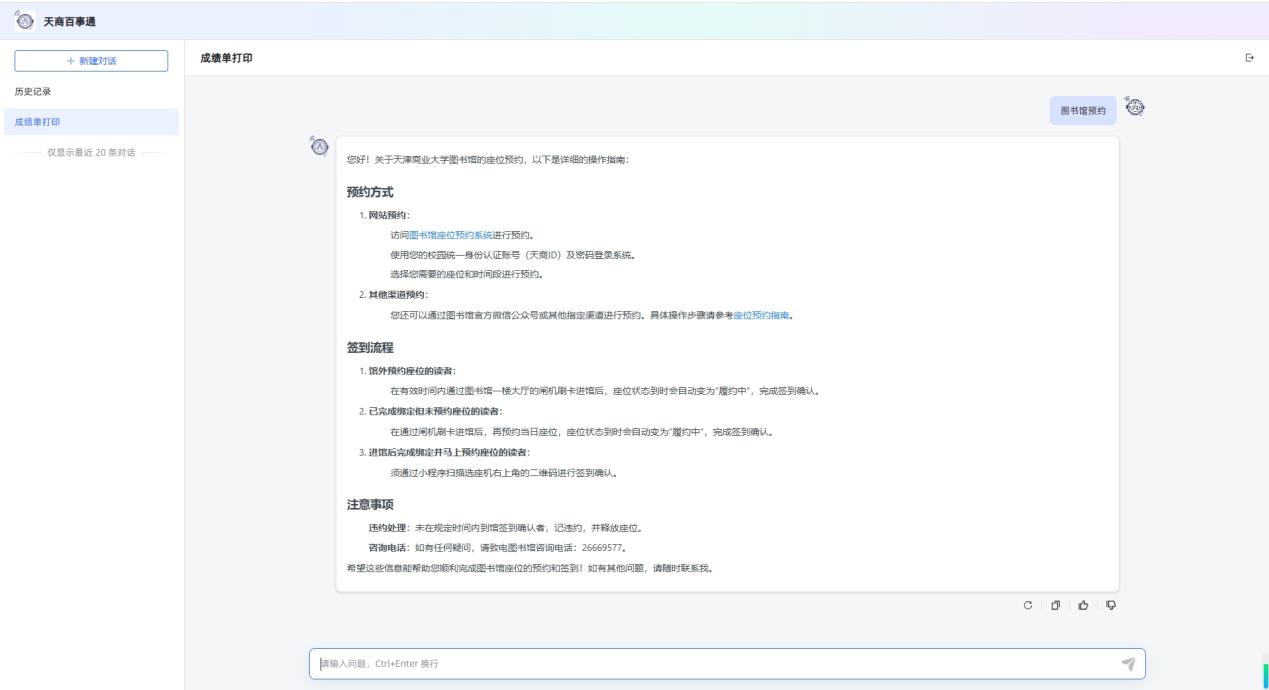Viewport: 1269px width, 690px height.
Task: Click the assistant avatar beside the reply
Action: click(x=319, y=147)
